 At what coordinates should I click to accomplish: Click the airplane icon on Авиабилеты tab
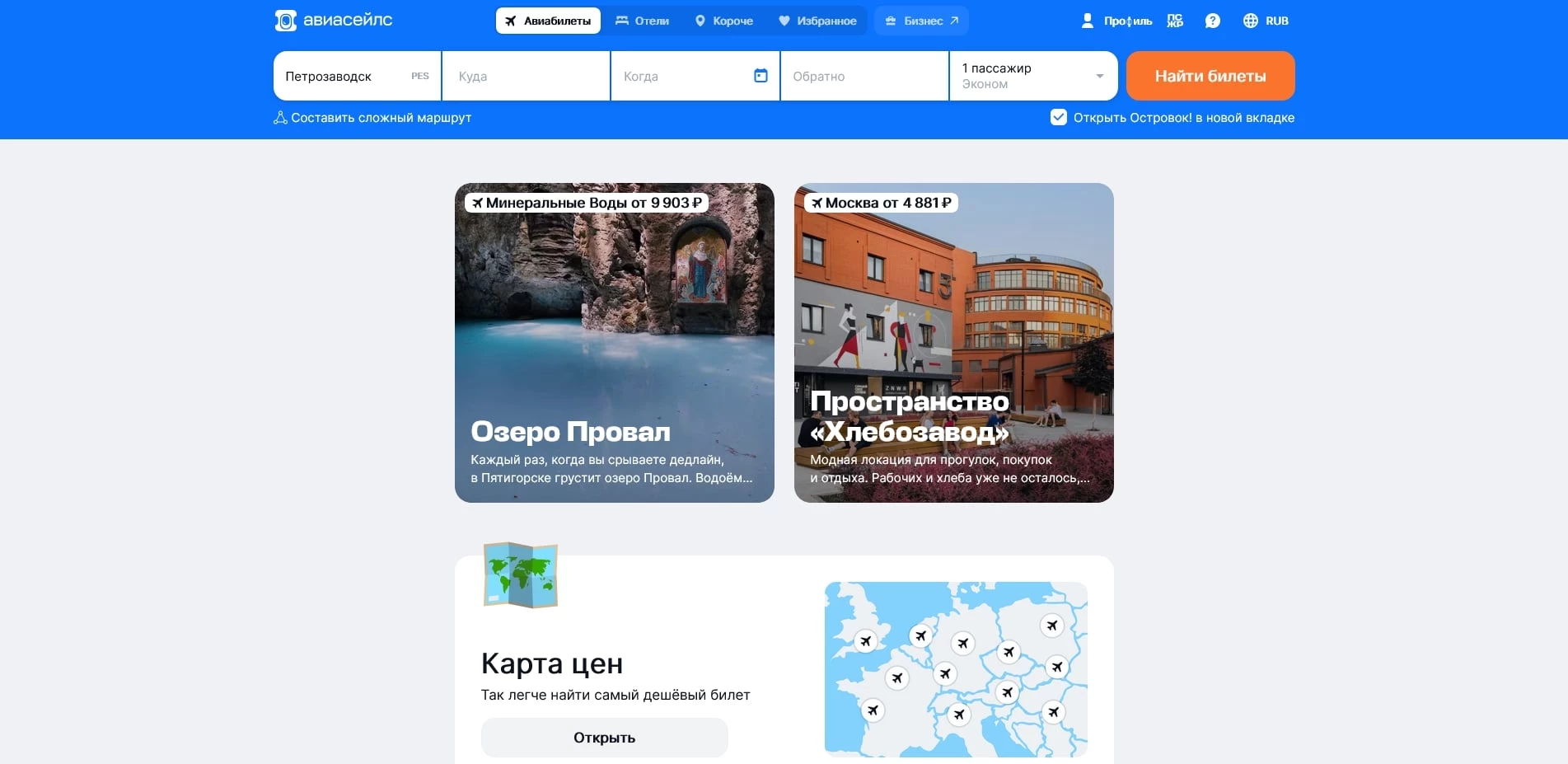511,21
